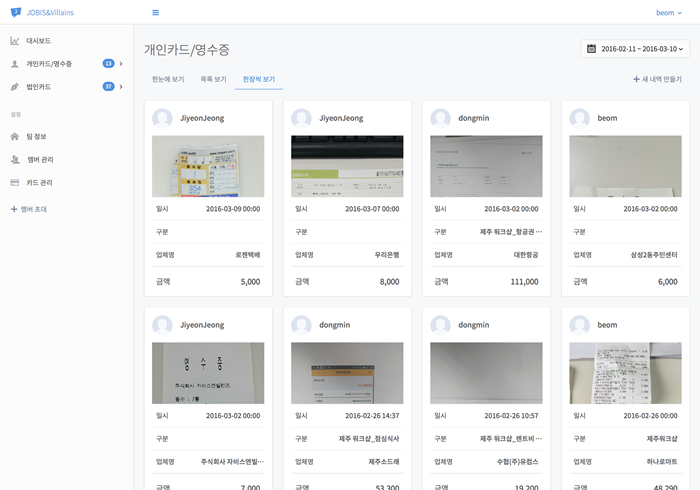Toggle the hamburger menu icon
Image resolution: width=700 pixels, height=490 pixels.
[x=155, y=12]
